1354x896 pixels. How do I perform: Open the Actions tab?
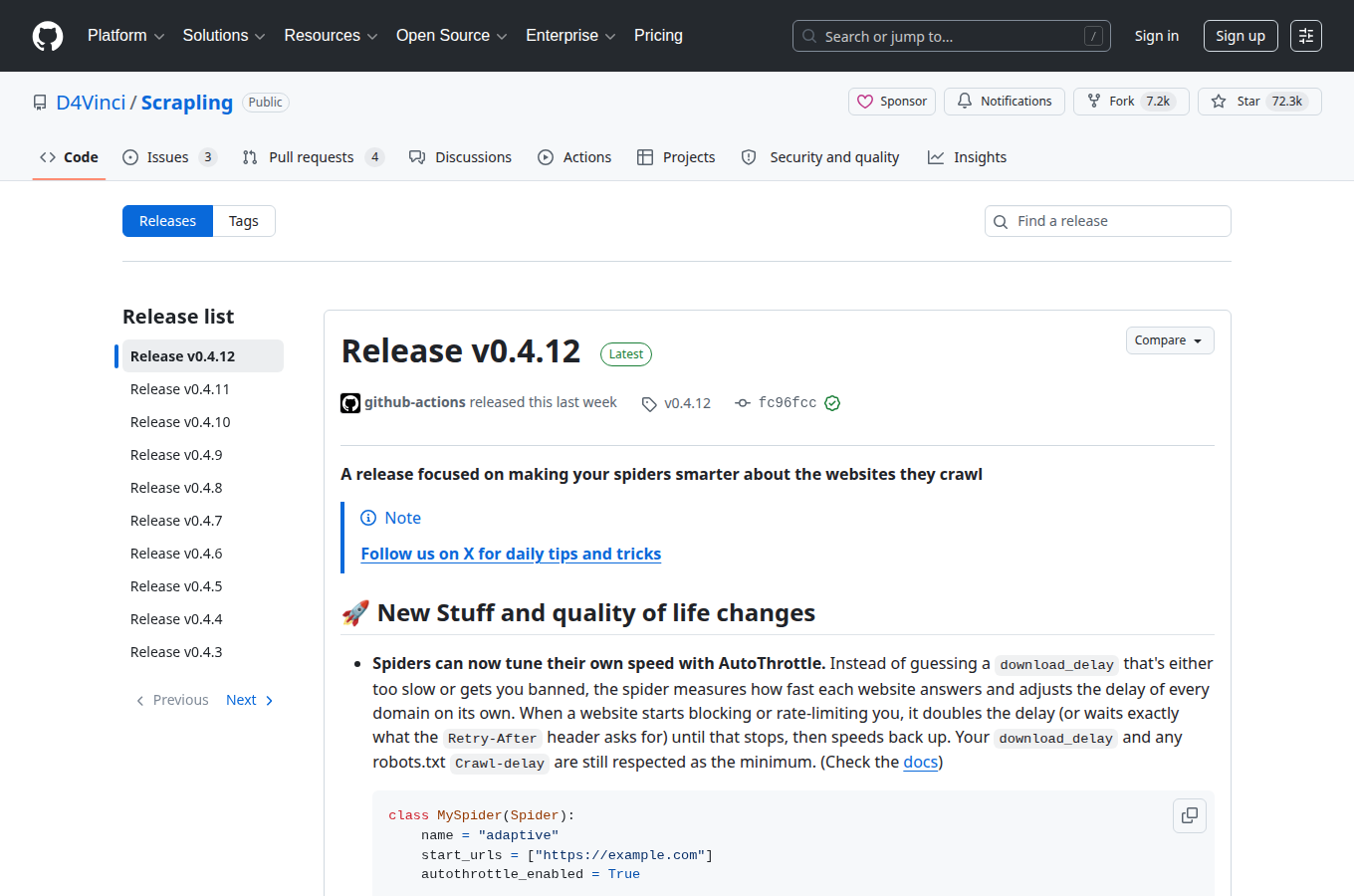pyautogui.click(x=574, y=157)
